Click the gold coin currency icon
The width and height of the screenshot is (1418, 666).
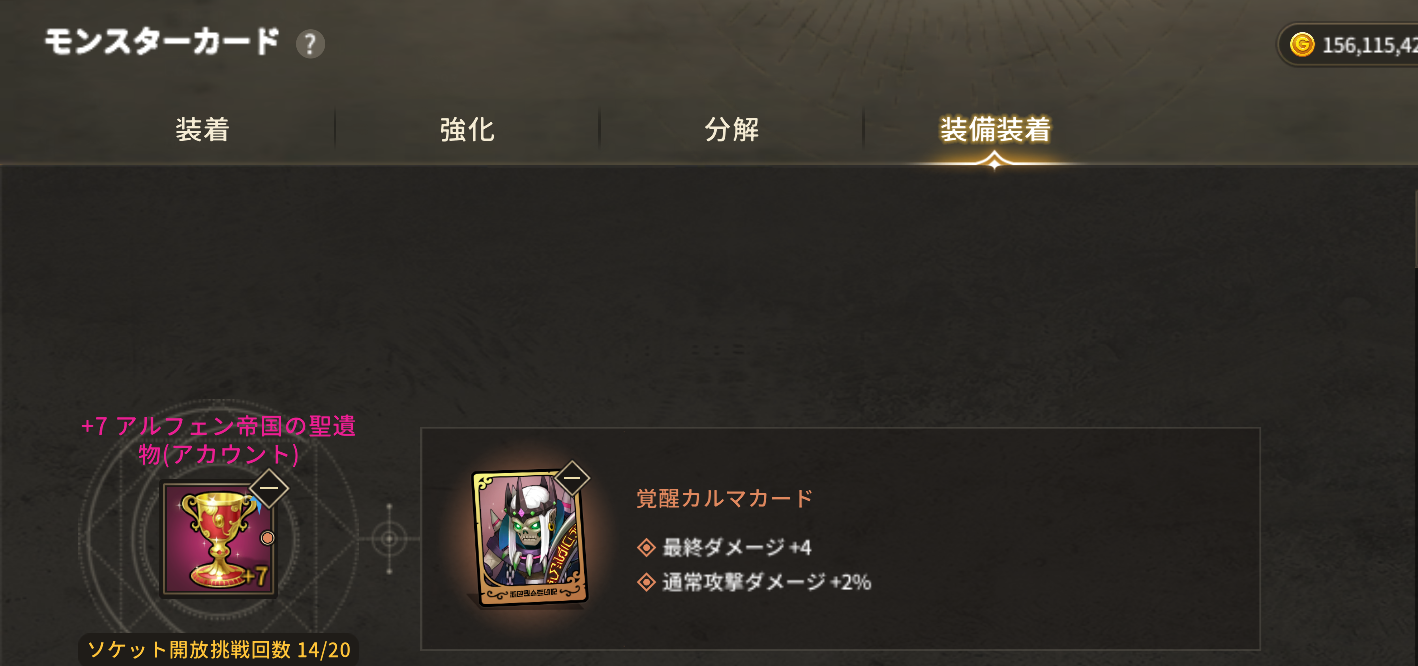click(x=1301, y=45)
